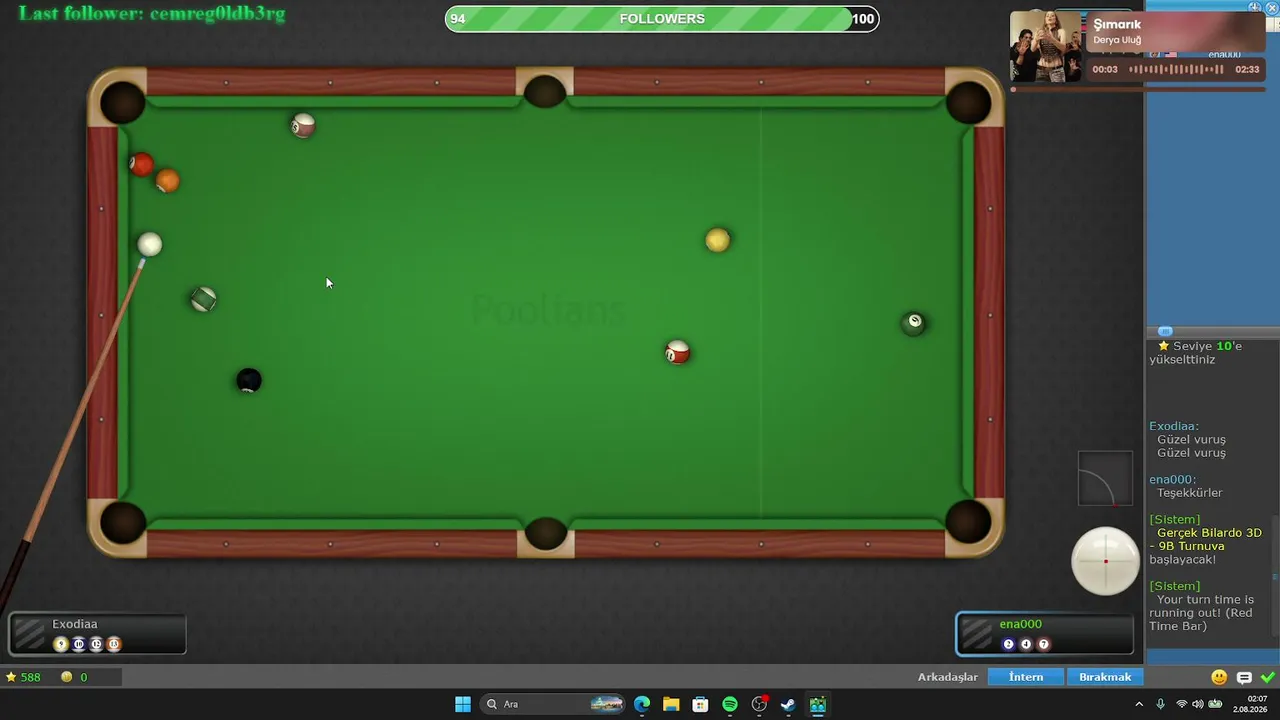Screen dimensions: 1280x720
Task: Open the Arkadaşlar friends list
Action: pyautogui.click(x=947, y=677)
